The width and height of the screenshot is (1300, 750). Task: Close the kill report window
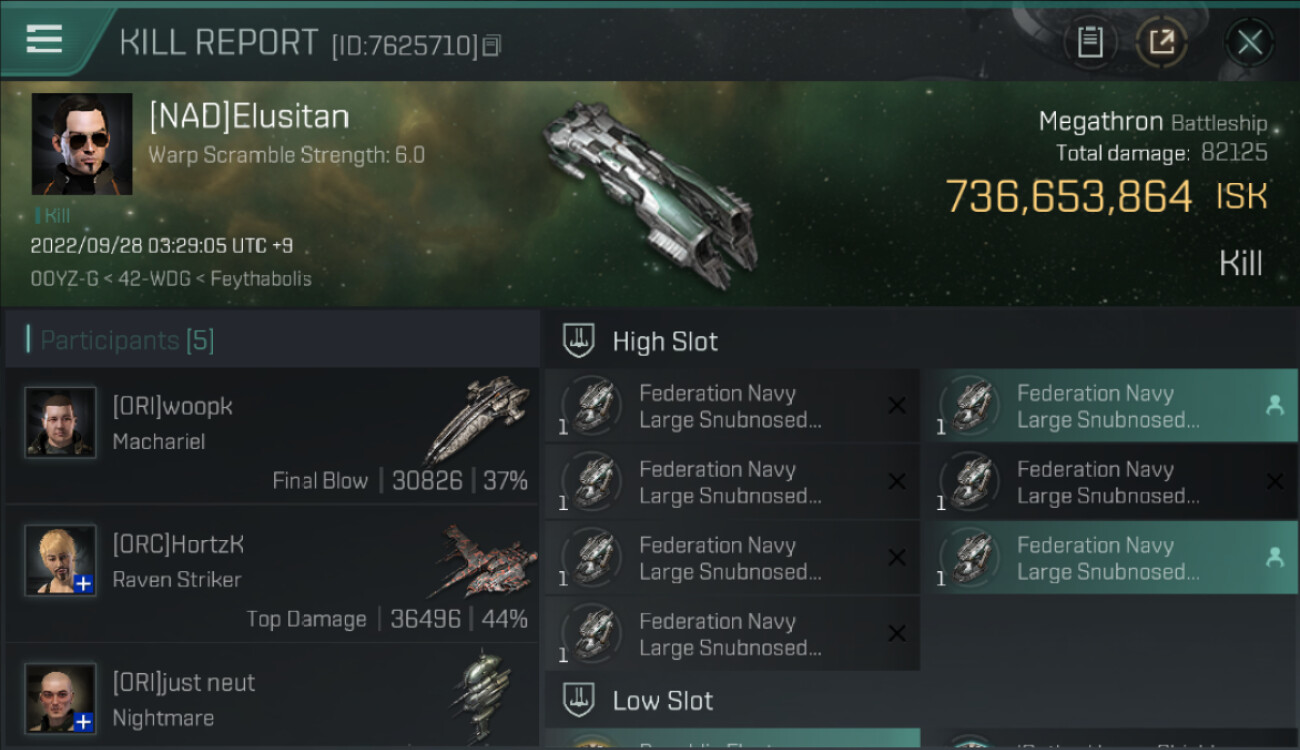[1249, 43]
